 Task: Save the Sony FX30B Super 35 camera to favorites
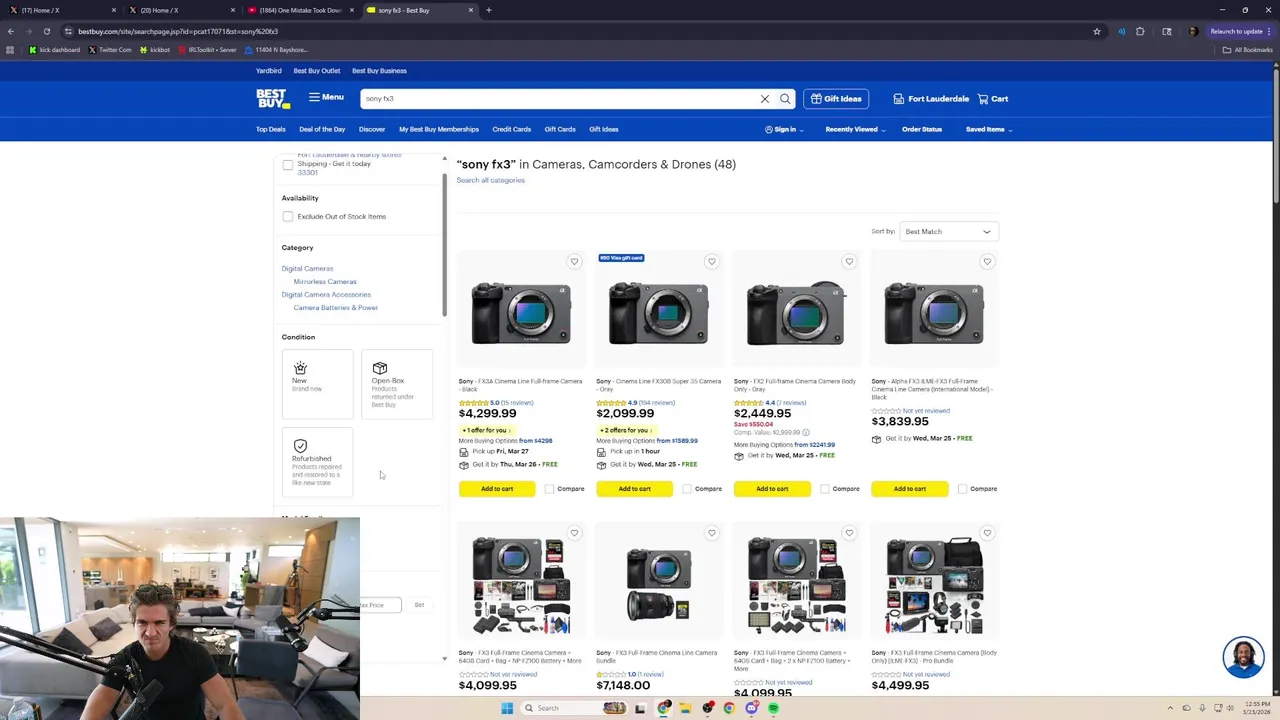[x=712, y=262]
